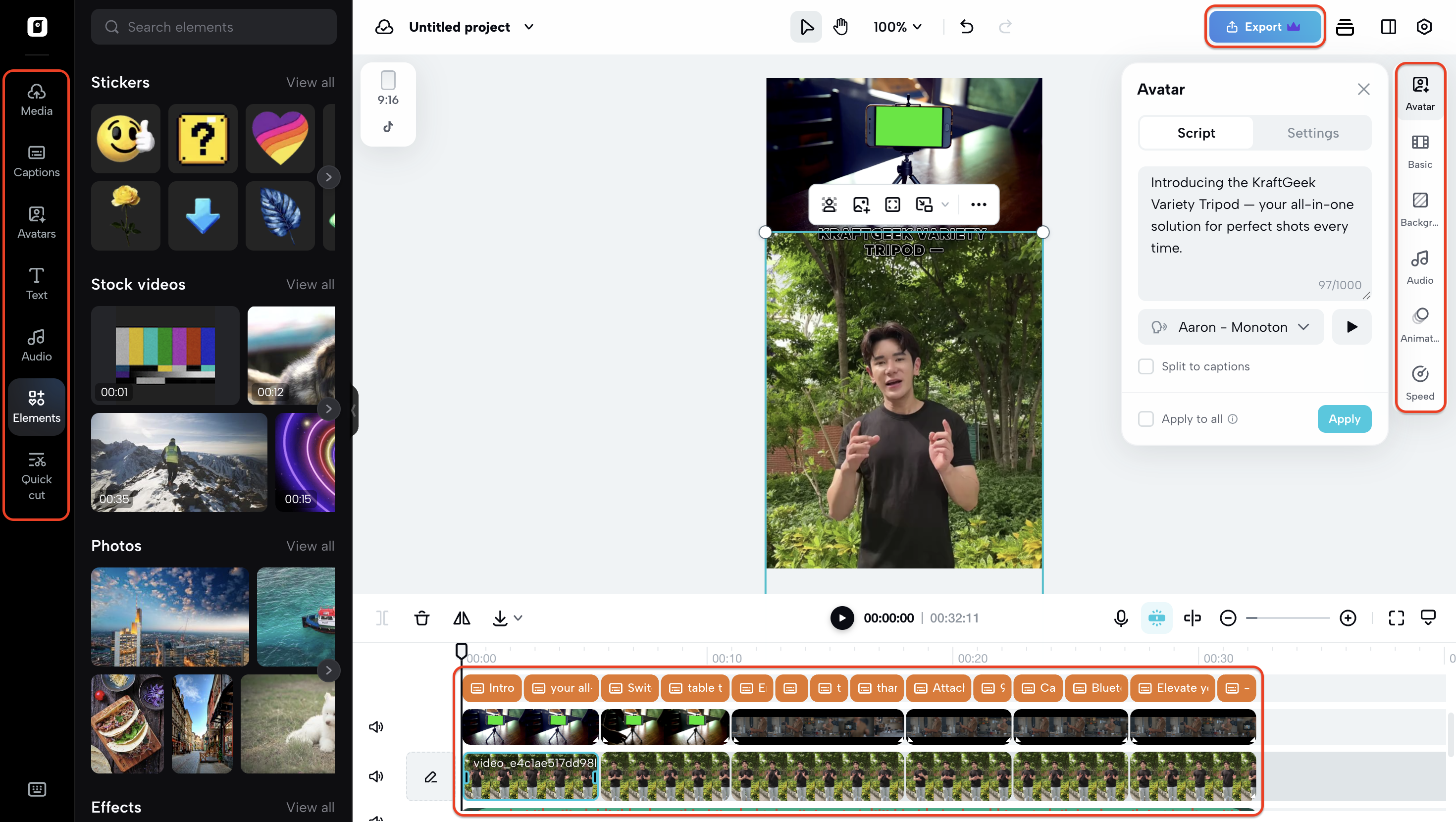Expand the Untitled project name menu
1456x822 pixels.
528,27
